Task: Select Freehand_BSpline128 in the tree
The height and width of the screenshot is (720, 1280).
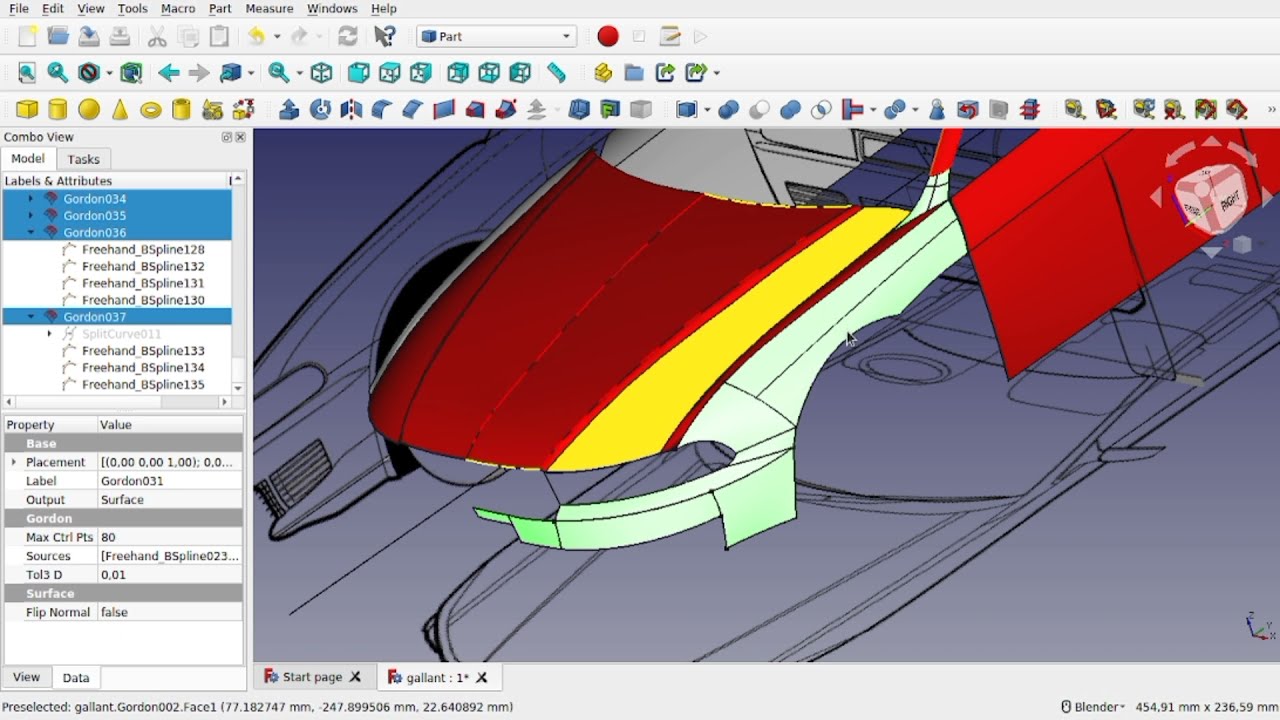Action: [x=143, y=249]
